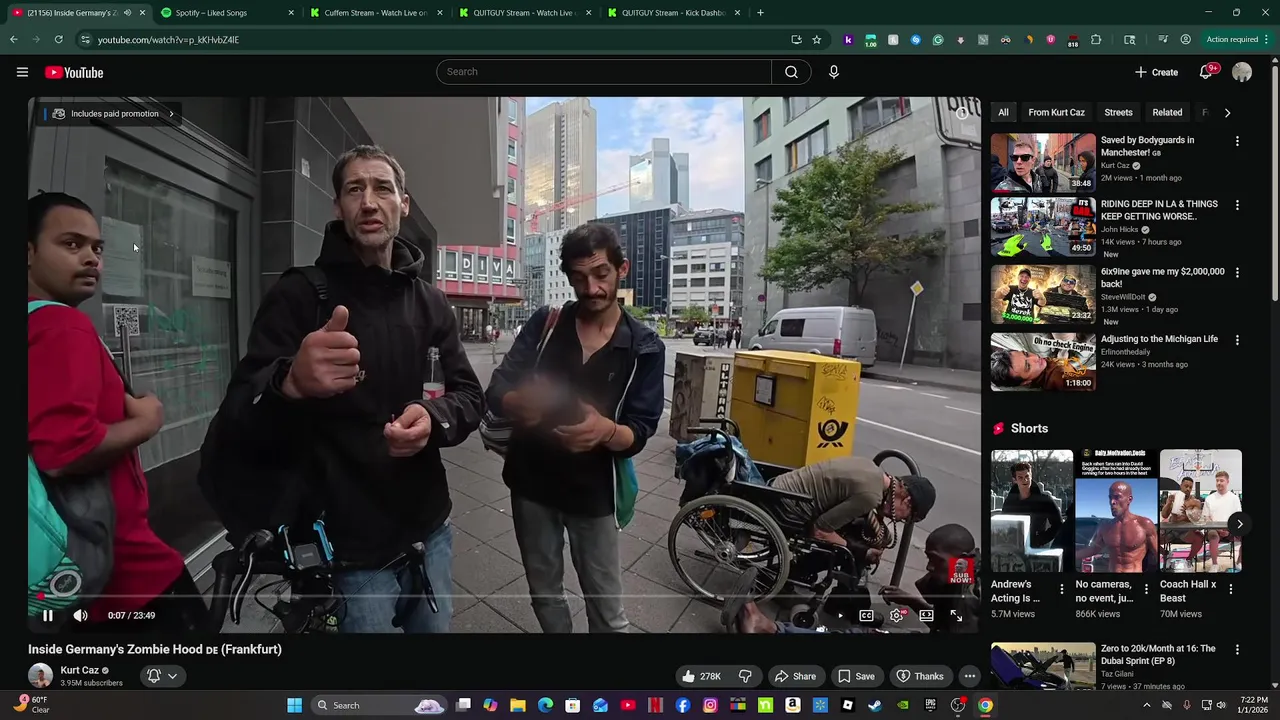
Task: Open options for Zero to 20k/Month video
Action: pos(1237,650)
